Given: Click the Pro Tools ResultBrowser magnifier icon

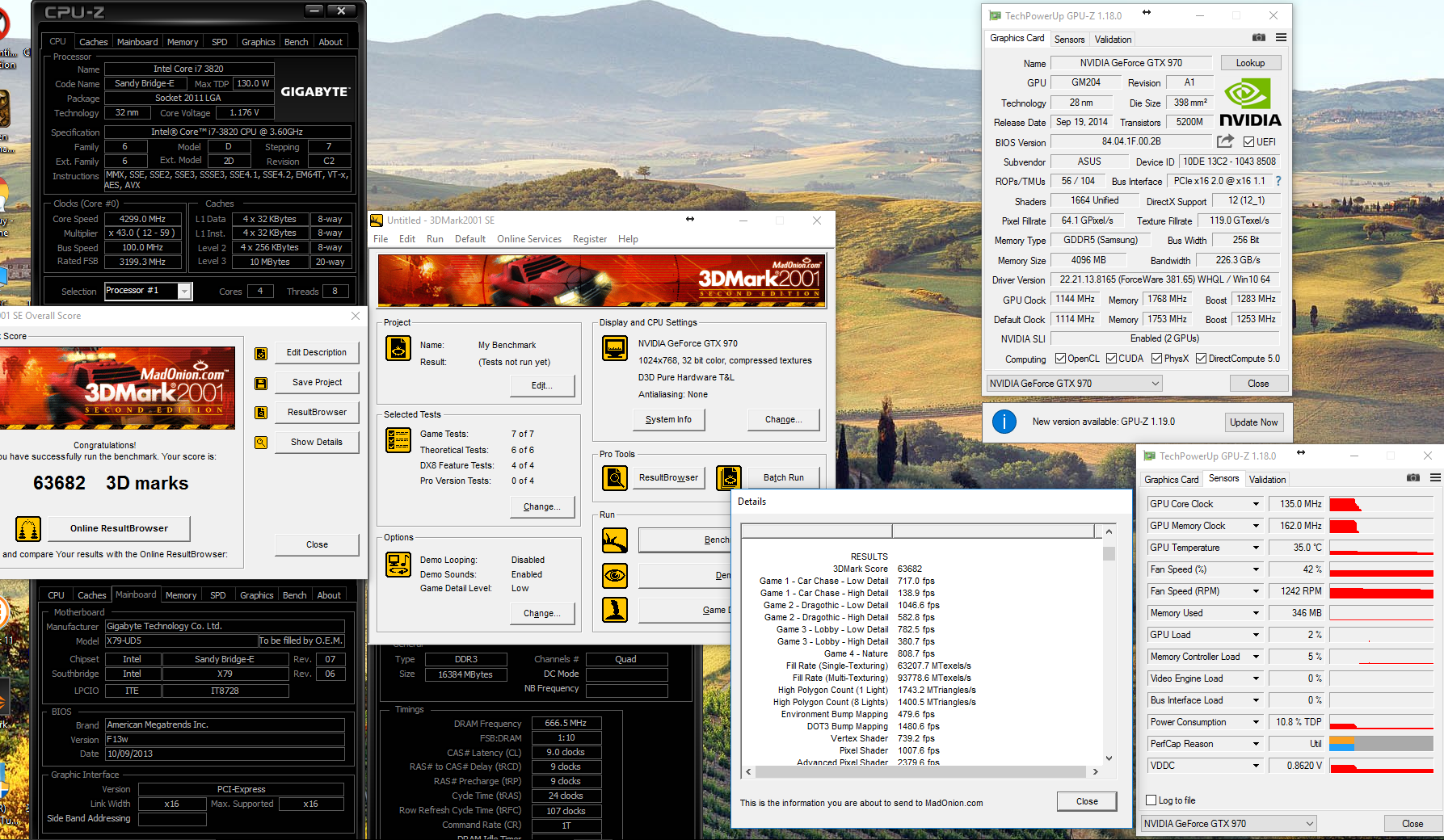Looking at the screenshot, I should coord(615,478).
